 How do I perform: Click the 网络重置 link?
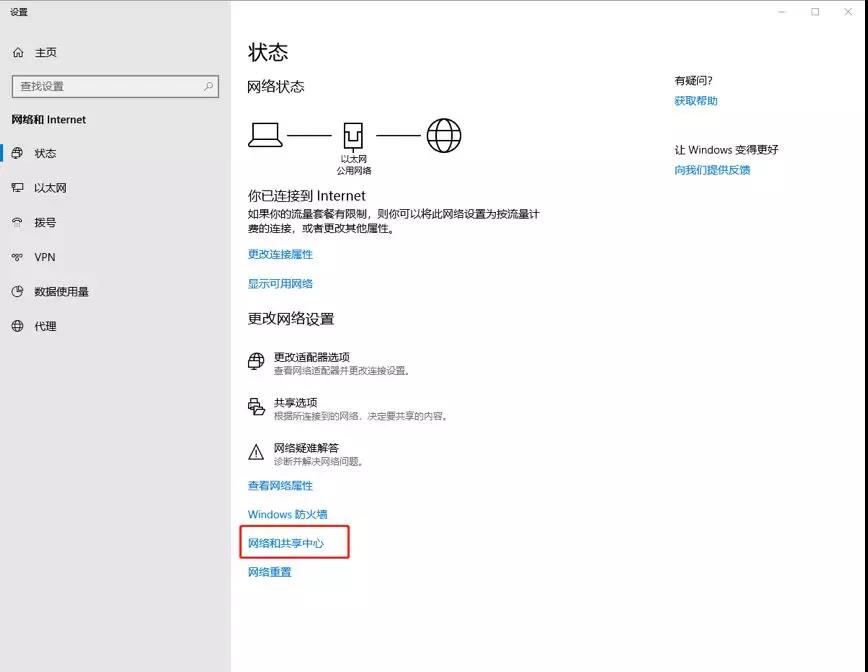coord(269,571)
